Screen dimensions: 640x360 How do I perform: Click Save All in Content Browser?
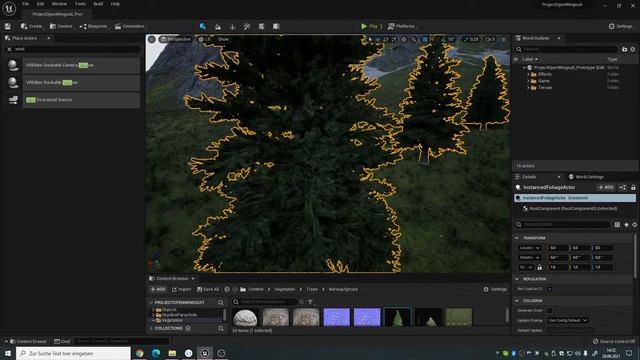pos(208,289)
